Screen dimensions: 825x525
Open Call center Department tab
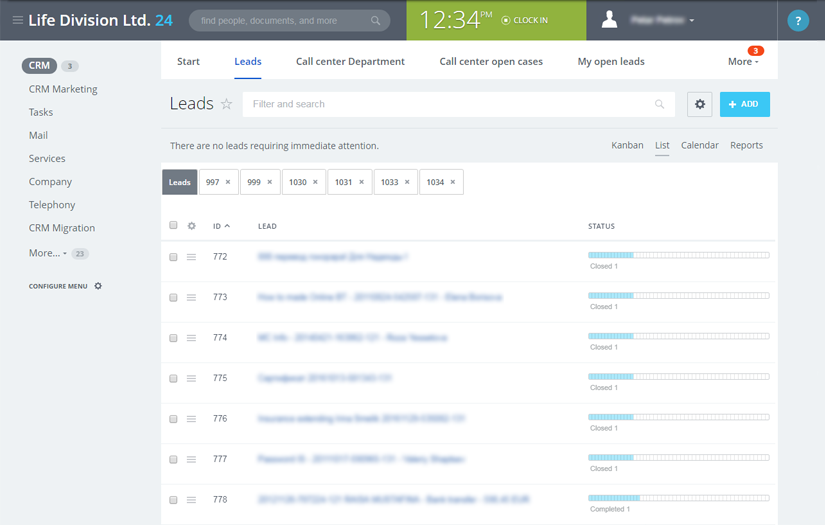click(x=350, y=62)
